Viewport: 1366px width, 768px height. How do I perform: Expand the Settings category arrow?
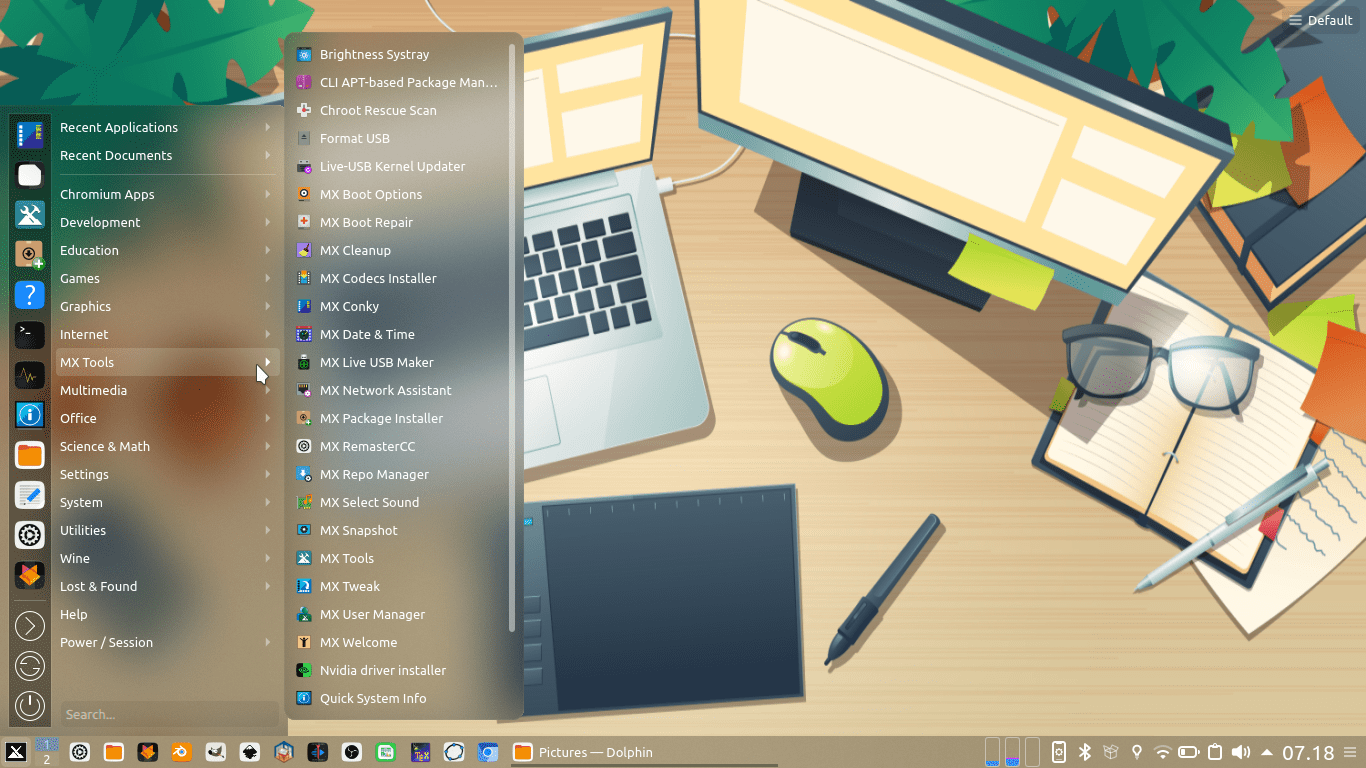point(268,474)
